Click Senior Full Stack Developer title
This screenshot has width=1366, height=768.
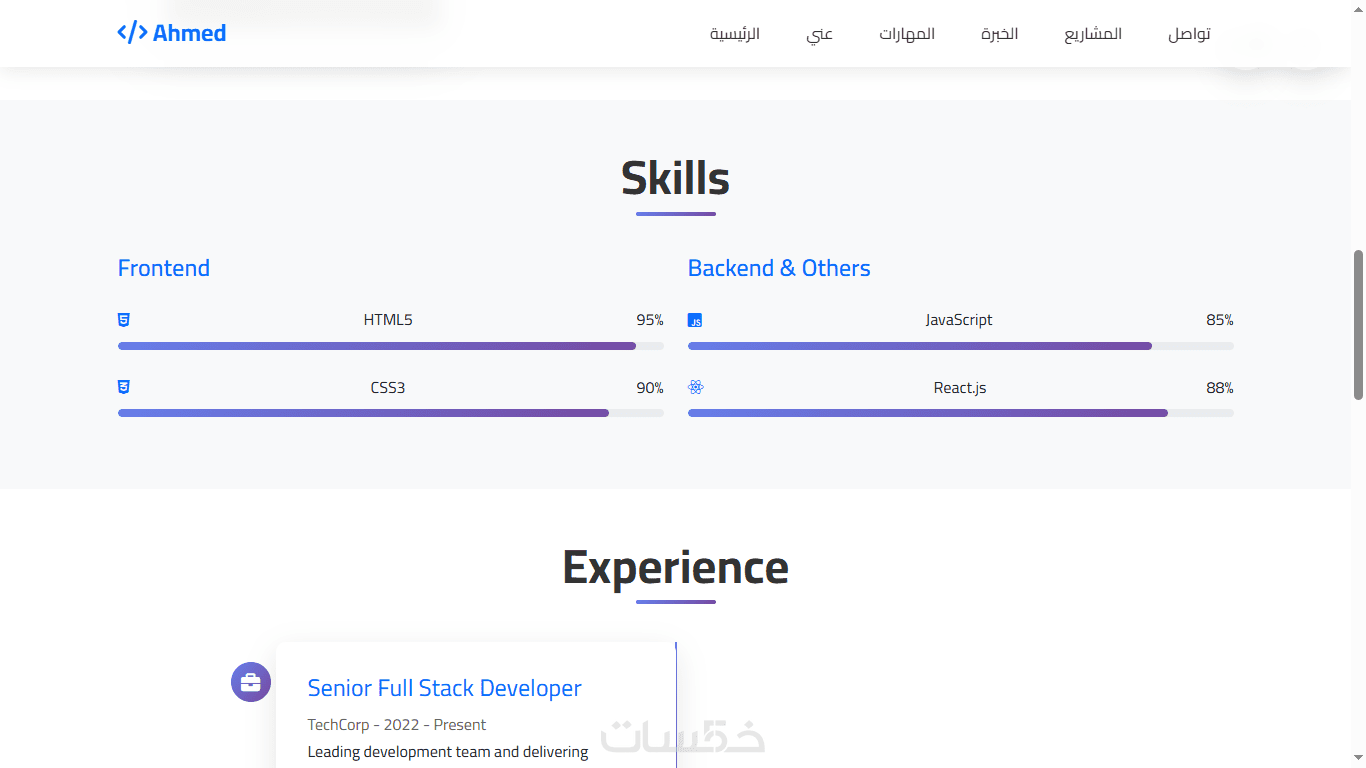tap(444, 688)
